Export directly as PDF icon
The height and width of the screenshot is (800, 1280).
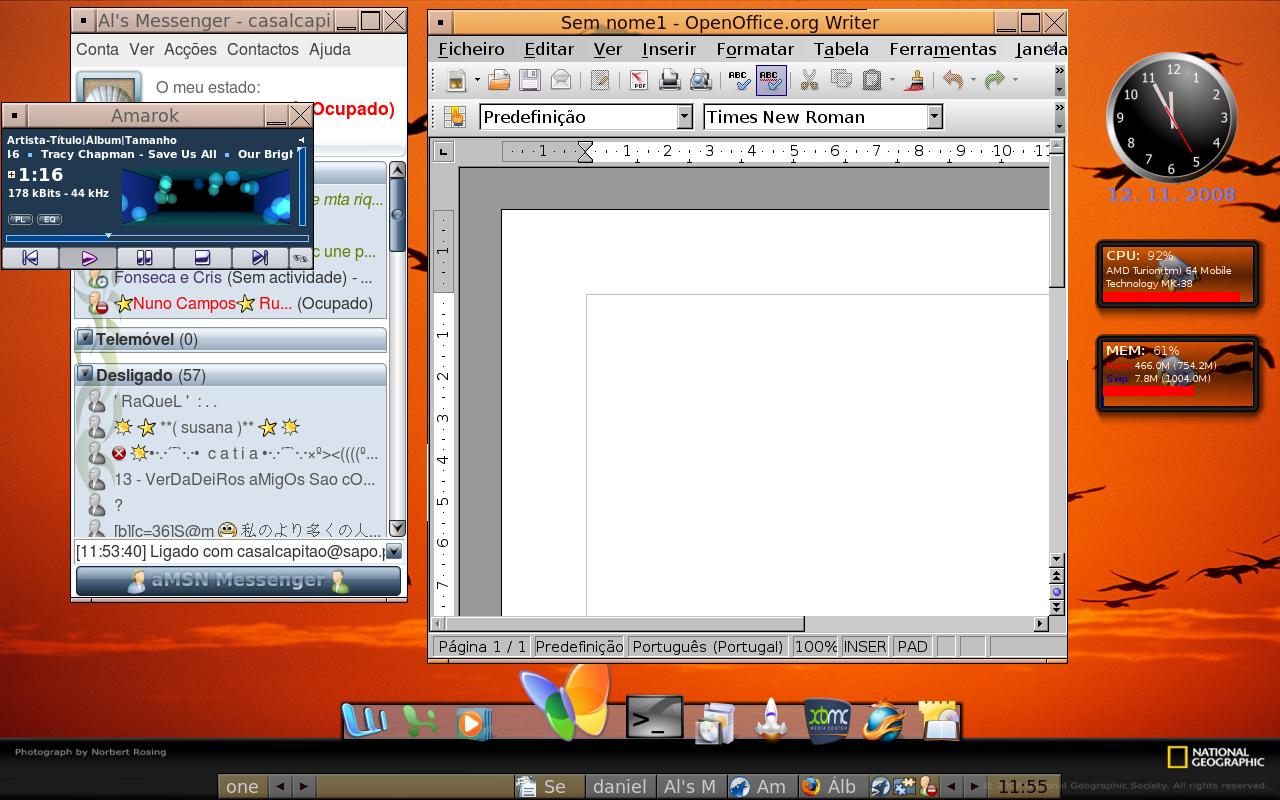click(638, 80)
